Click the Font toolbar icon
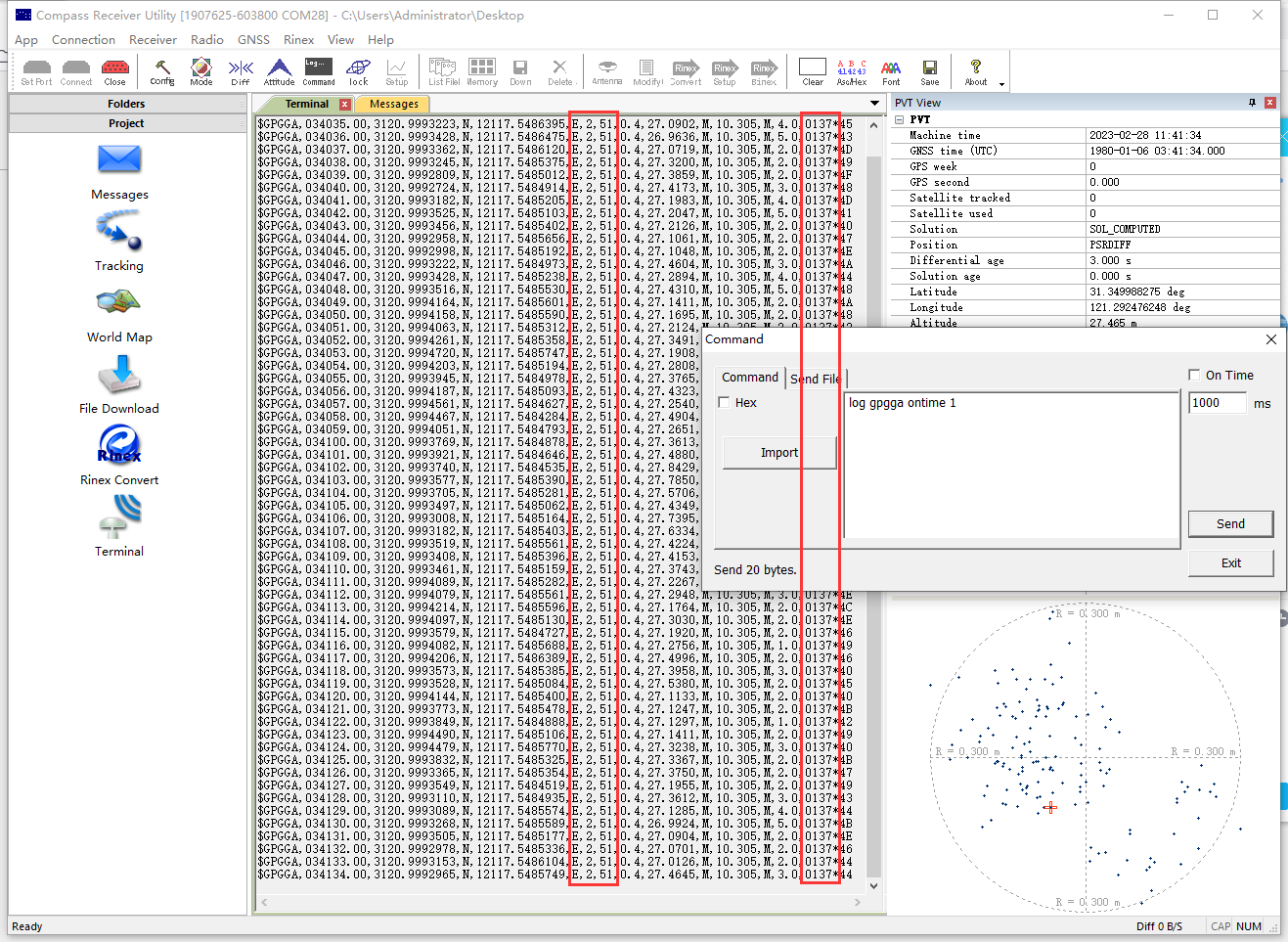 click(891, 71)
